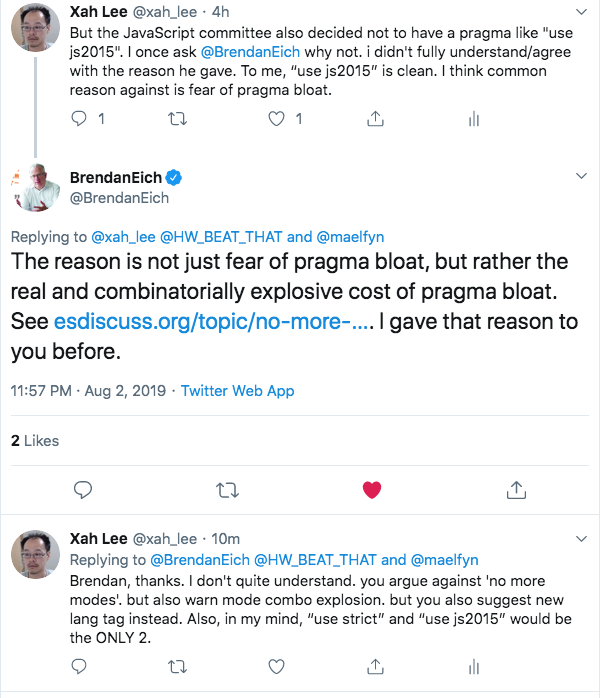Unlike BrendanEich's tweet via red heart
This screenshot has width=604, height=698.
pyautogui.click(x=372, y=489)
